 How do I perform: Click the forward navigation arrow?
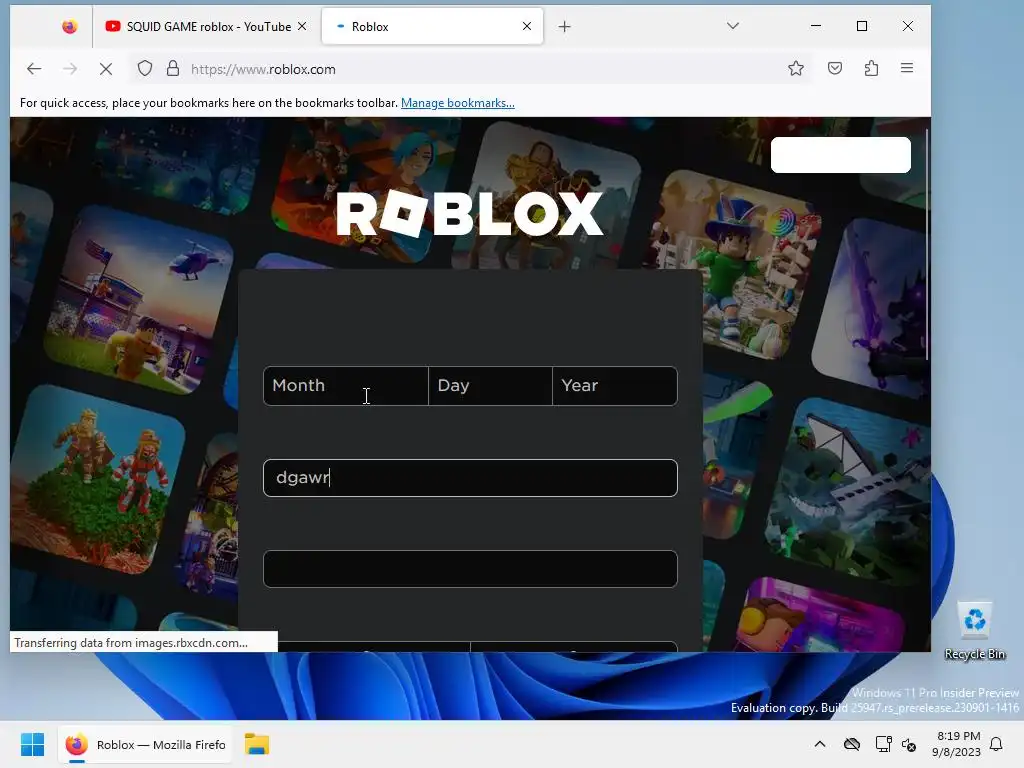click(x=70, y=69)
